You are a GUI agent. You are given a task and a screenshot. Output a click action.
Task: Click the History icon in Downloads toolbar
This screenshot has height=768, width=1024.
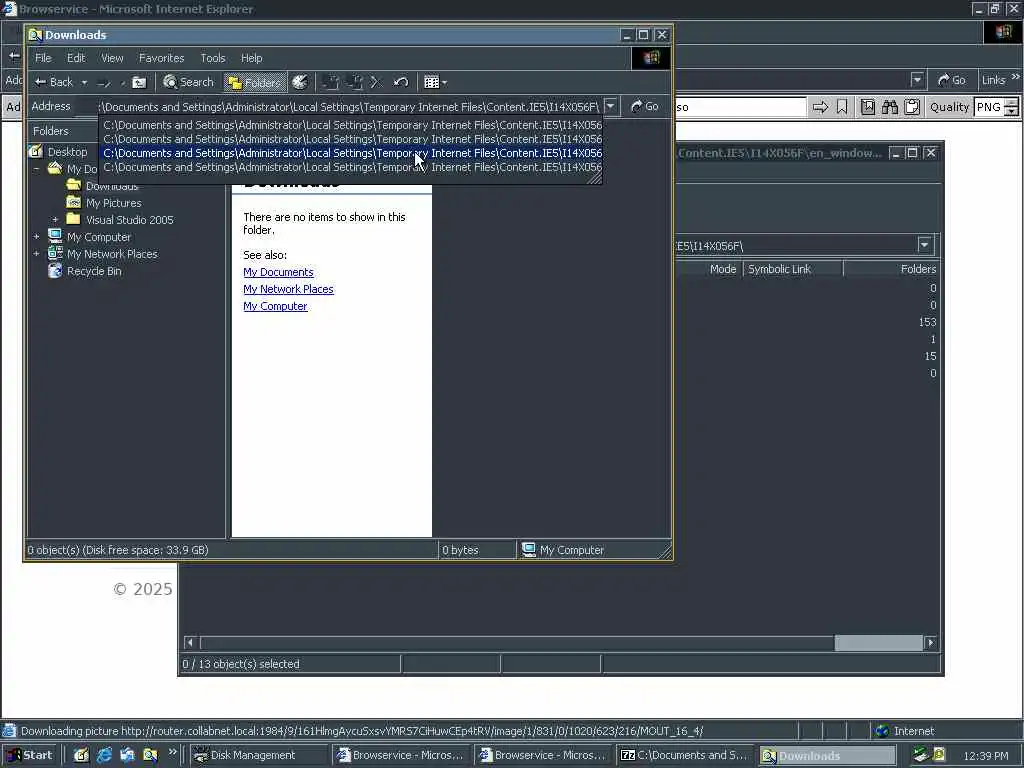[x=300, y=82]
